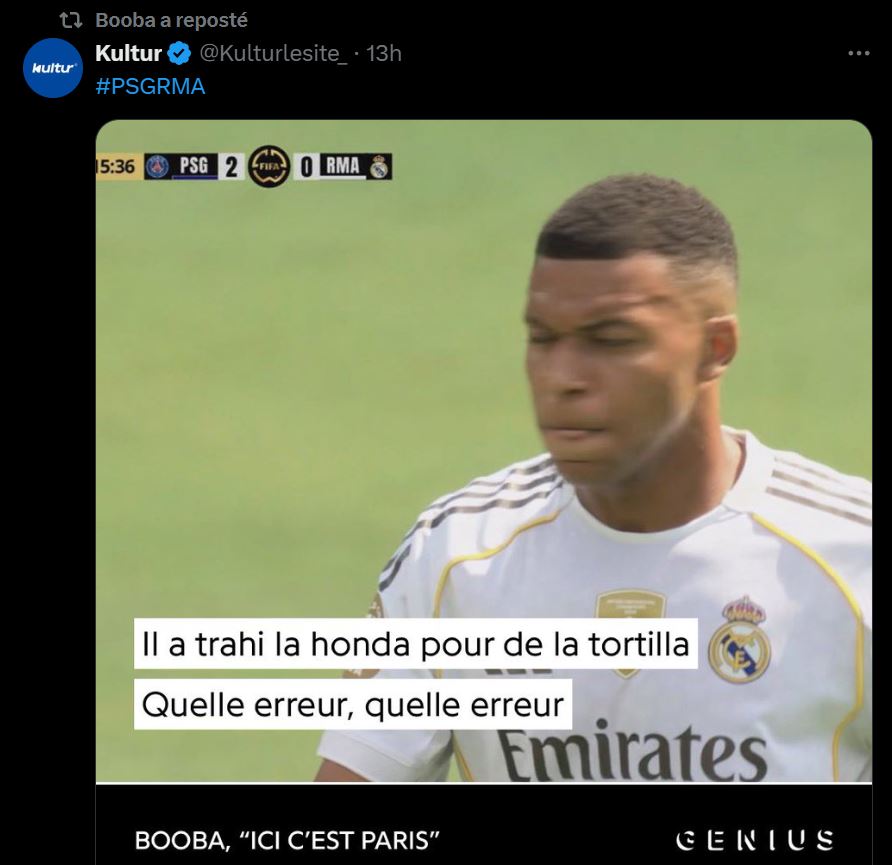The height and width of the screenshot is (865, 892).
Task: Open the three-dot more options menu
Action: (x=858, y=53)
